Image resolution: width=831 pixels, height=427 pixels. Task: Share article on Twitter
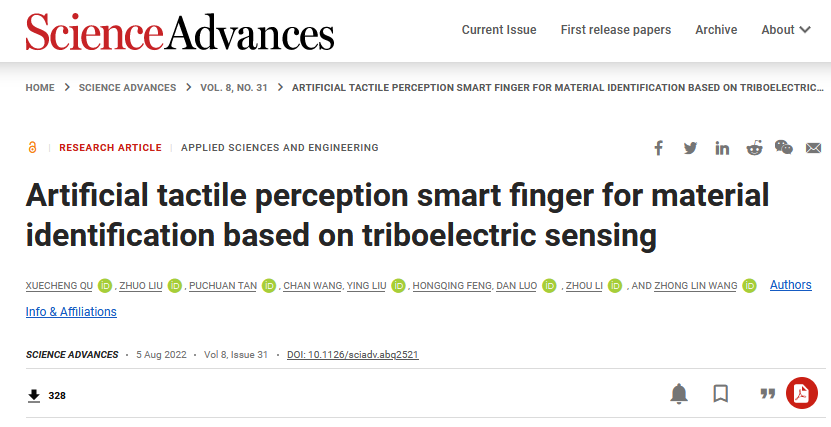pos(690,148)
